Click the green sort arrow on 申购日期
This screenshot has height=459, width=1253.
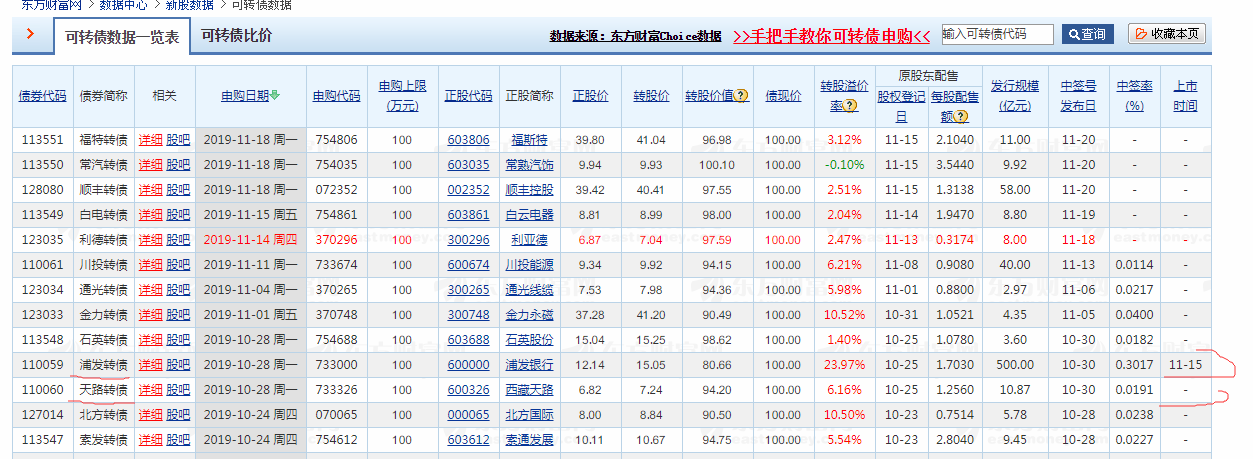[x=274, y=96]
